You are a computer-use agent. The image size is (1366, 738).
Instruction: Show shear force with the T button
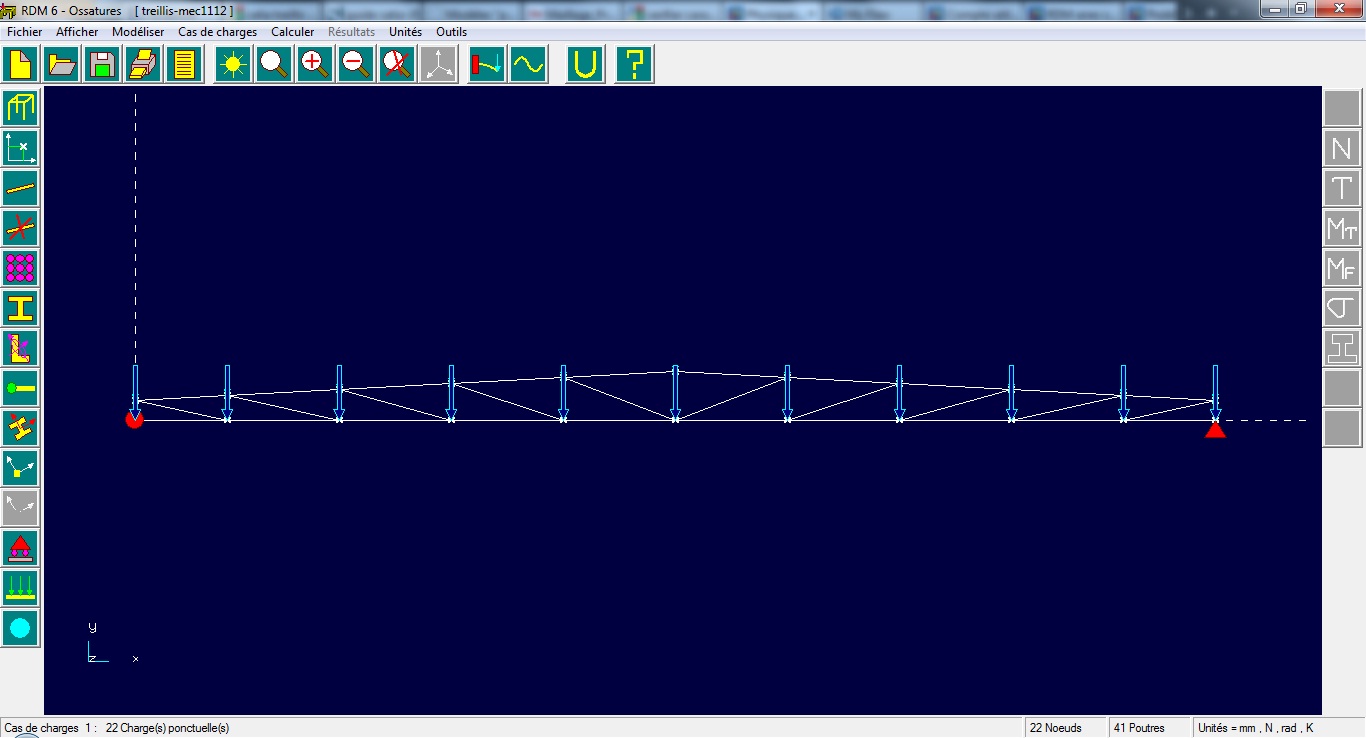pos(1342,188)
